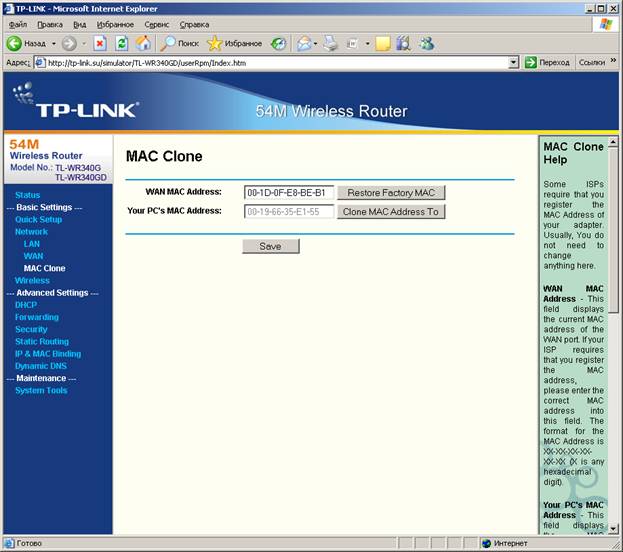Viewport: 623px width, 552px height.
Task: Click the Интернет zone globe icon
Action: 486,543
